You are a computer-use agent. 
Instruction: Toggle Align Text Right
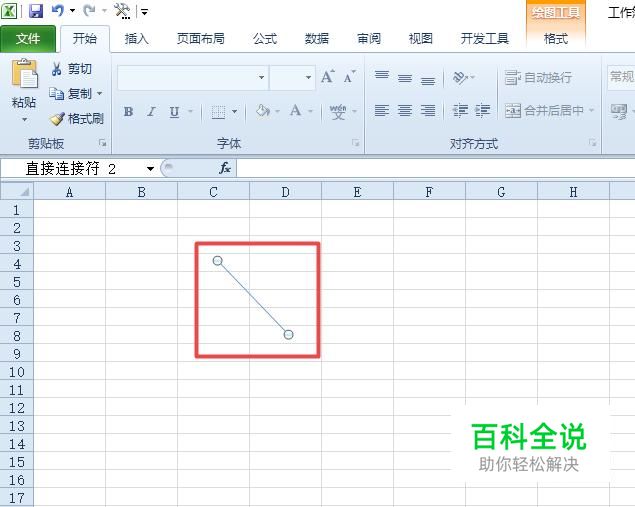point(428,110)
